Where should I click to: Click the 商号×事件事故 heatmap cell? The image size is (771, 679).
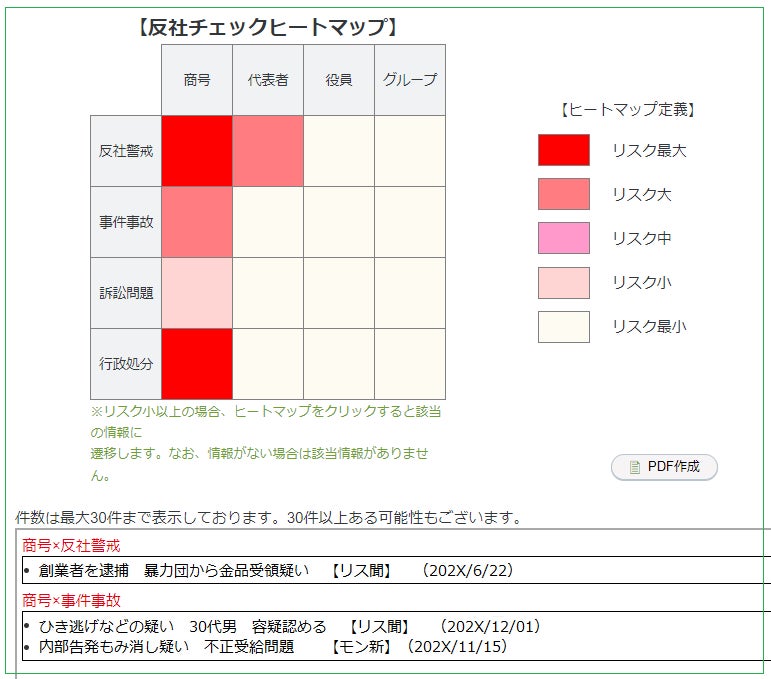197,222
